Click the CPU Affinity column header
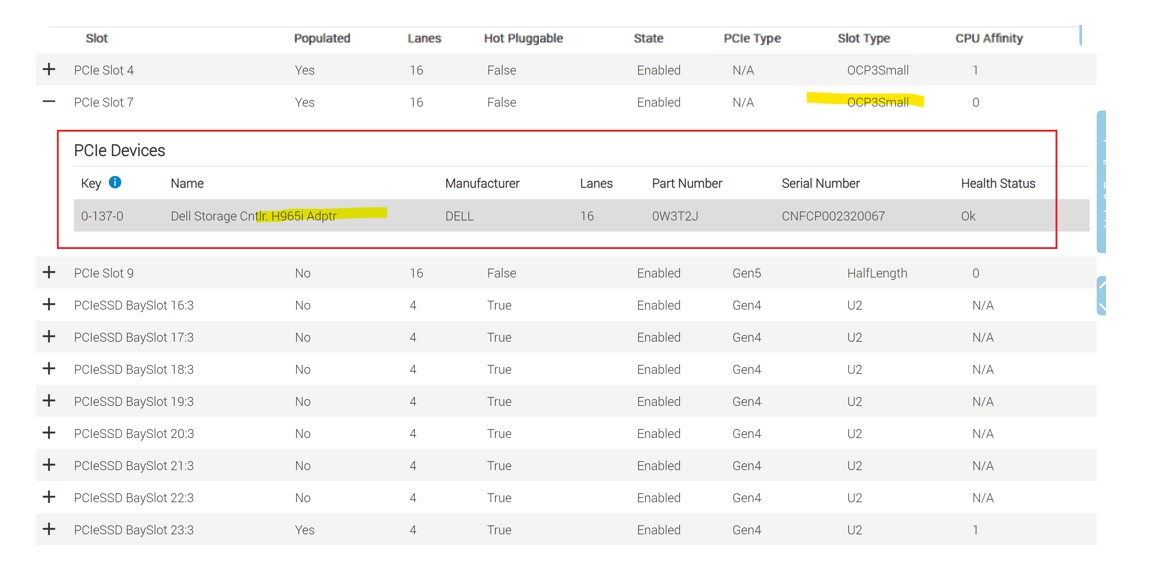This screenshot has width=1156, height=582. 988,38
